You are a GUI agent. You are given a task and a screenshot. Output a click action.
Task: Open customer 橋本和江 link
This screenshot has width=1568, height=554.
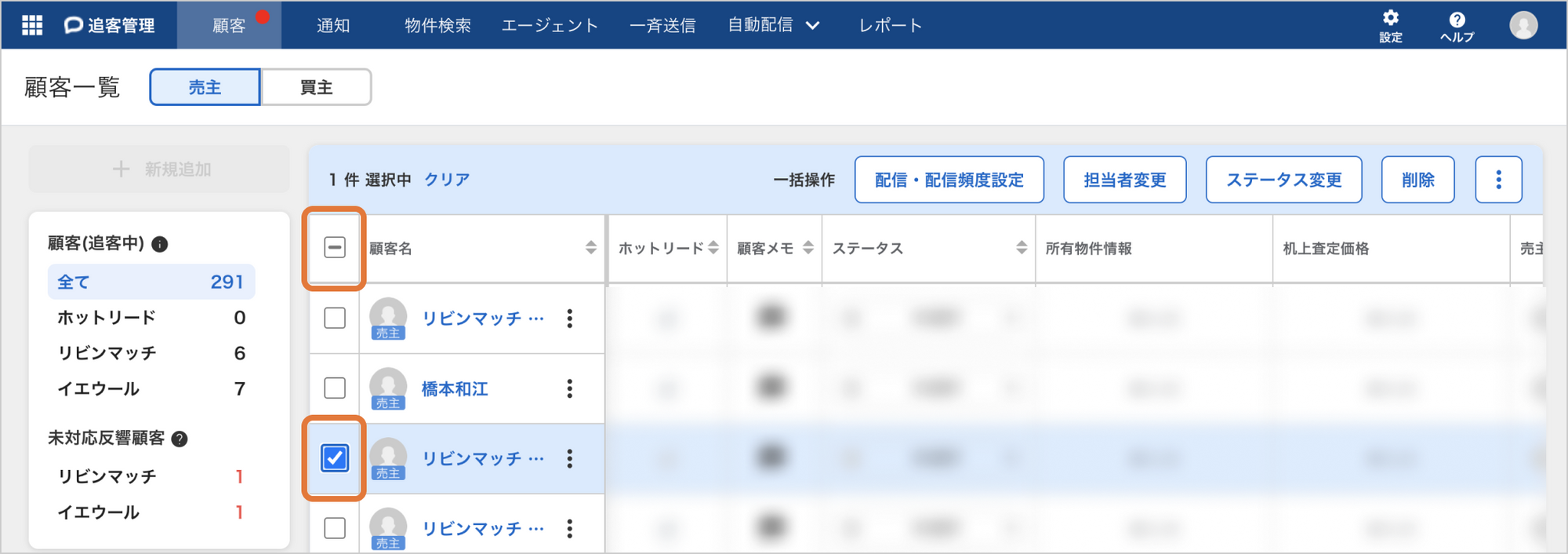(455, 388)
